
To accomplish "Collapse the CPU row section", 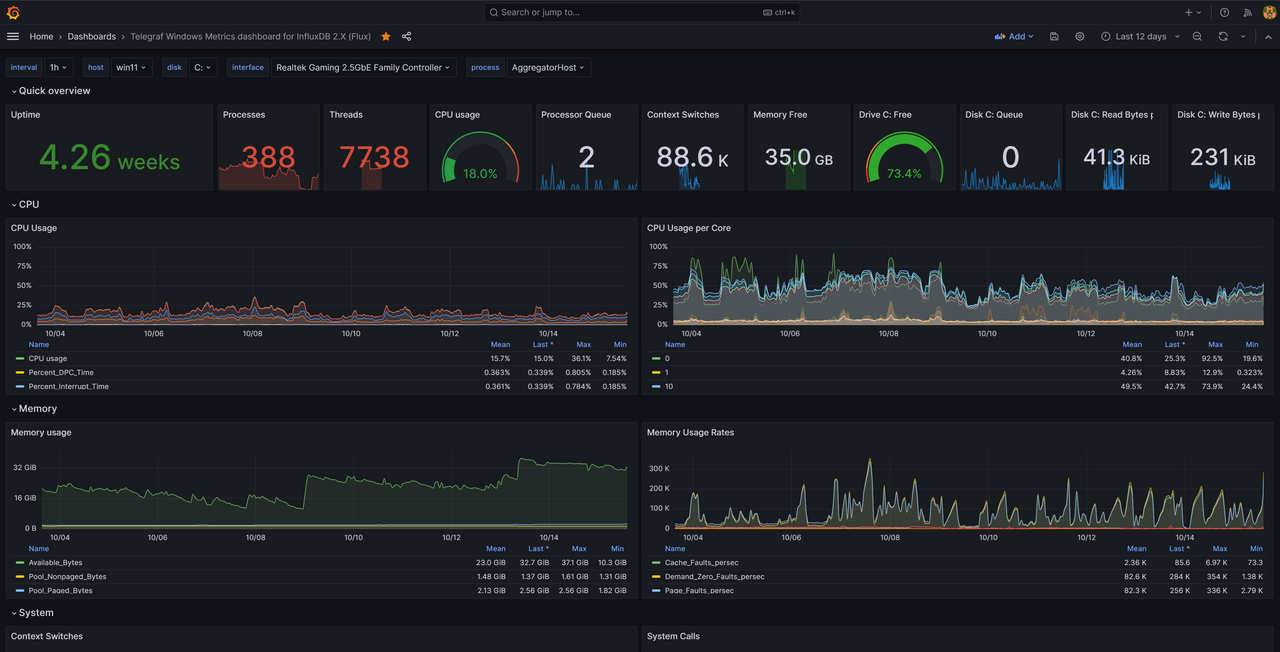I will coord(29,205).
